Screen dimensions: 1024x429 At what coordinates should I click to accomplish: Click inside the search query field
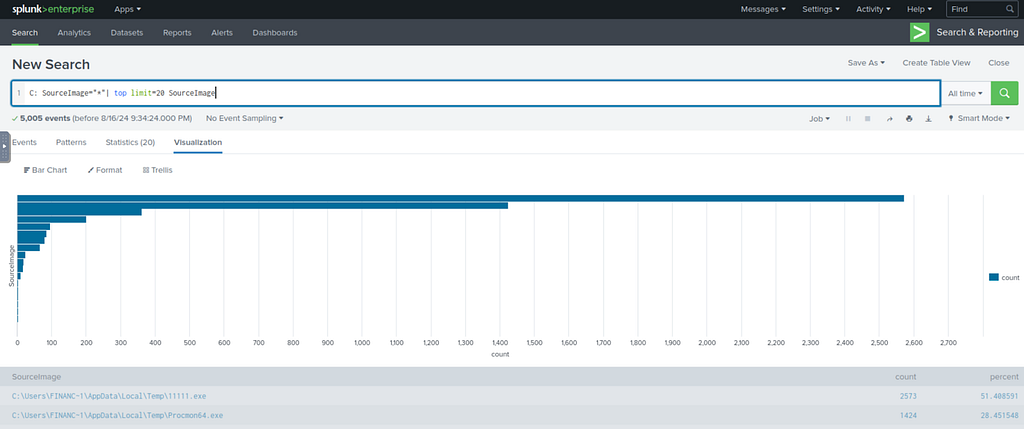[x=475, y=93]
